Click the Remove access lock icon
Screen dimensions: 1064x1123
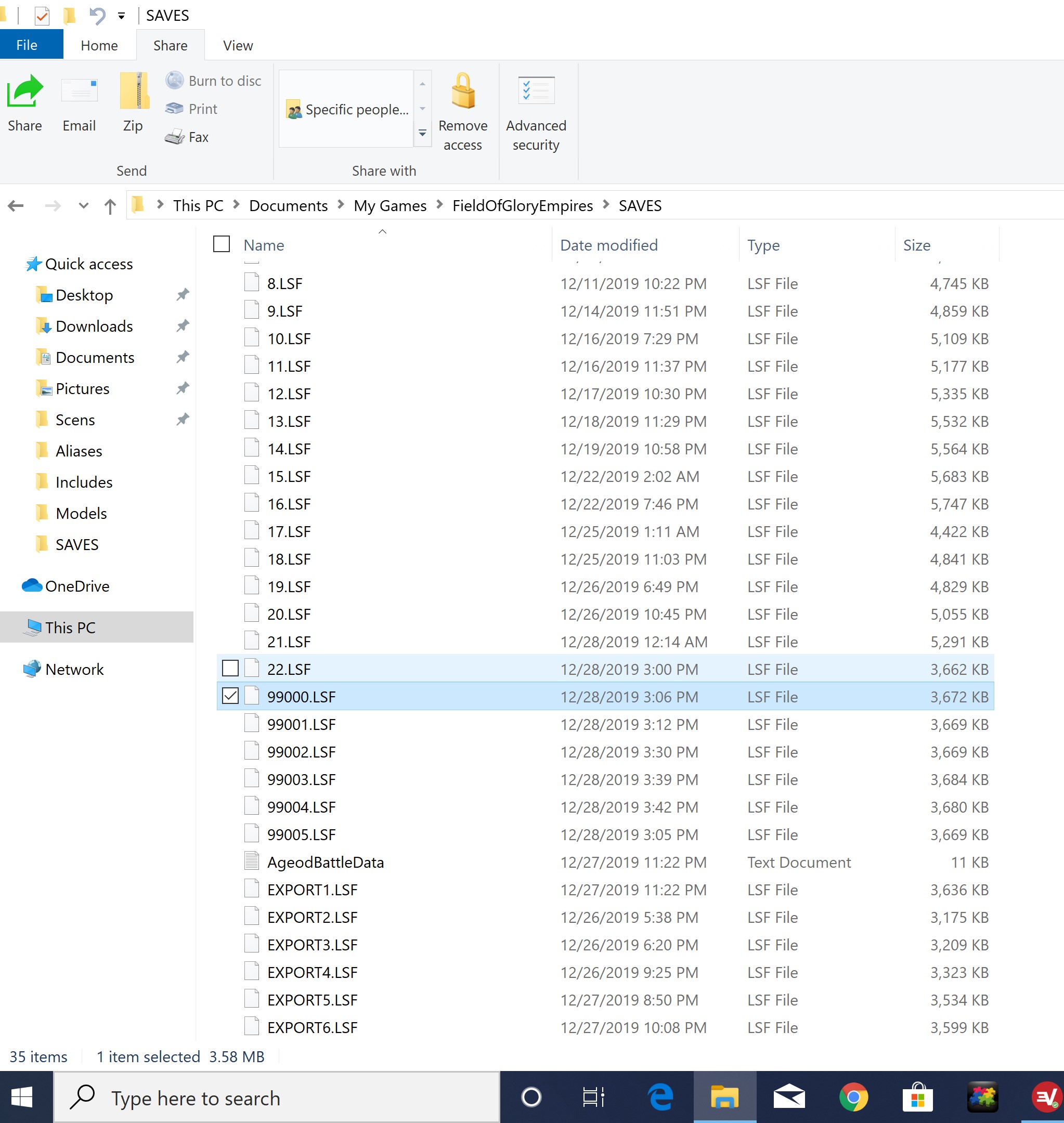click(463, 112)
